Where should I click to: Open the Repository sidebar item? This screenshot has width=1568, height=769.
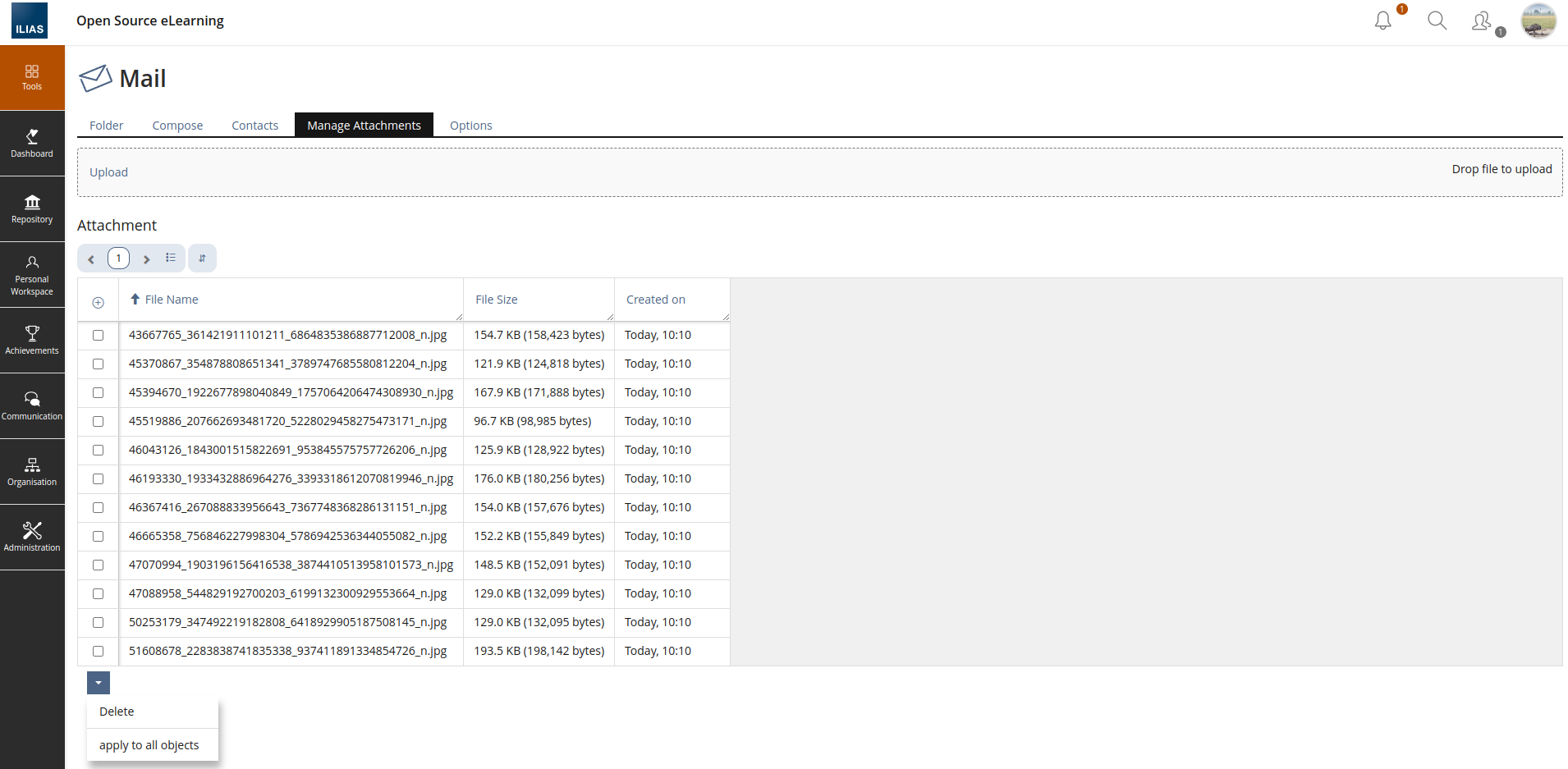coord(32,209)
